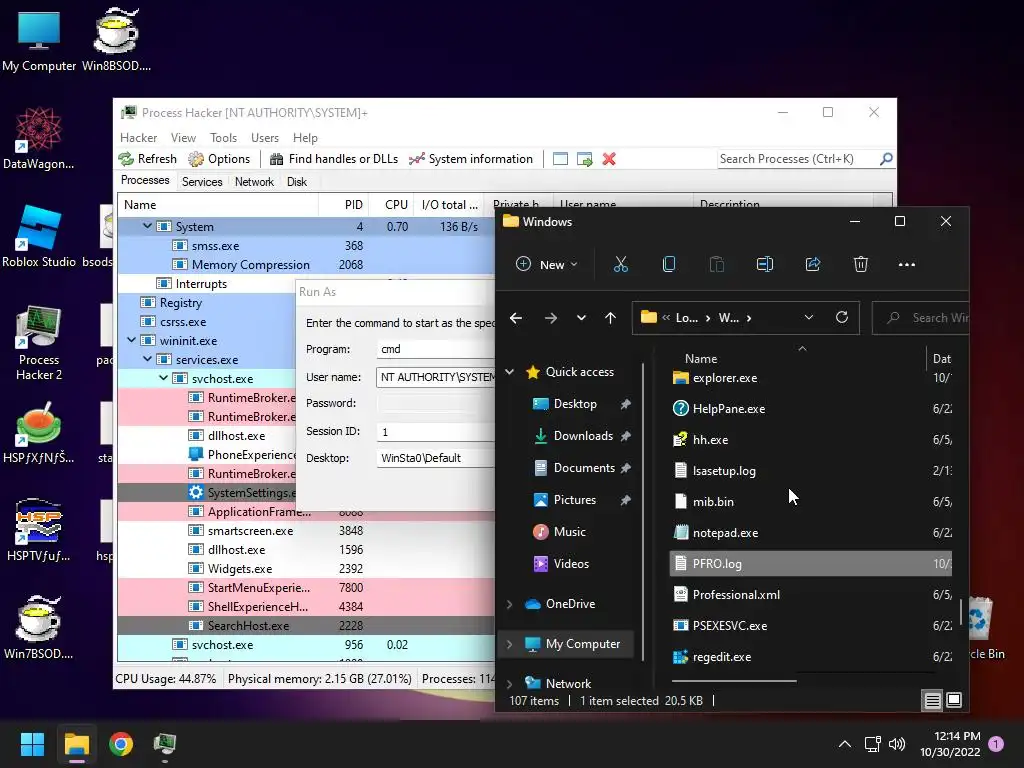Screen dimensions: 1024x768
Task: Refresh the Explorer folder view
Action: click(842, 317)
